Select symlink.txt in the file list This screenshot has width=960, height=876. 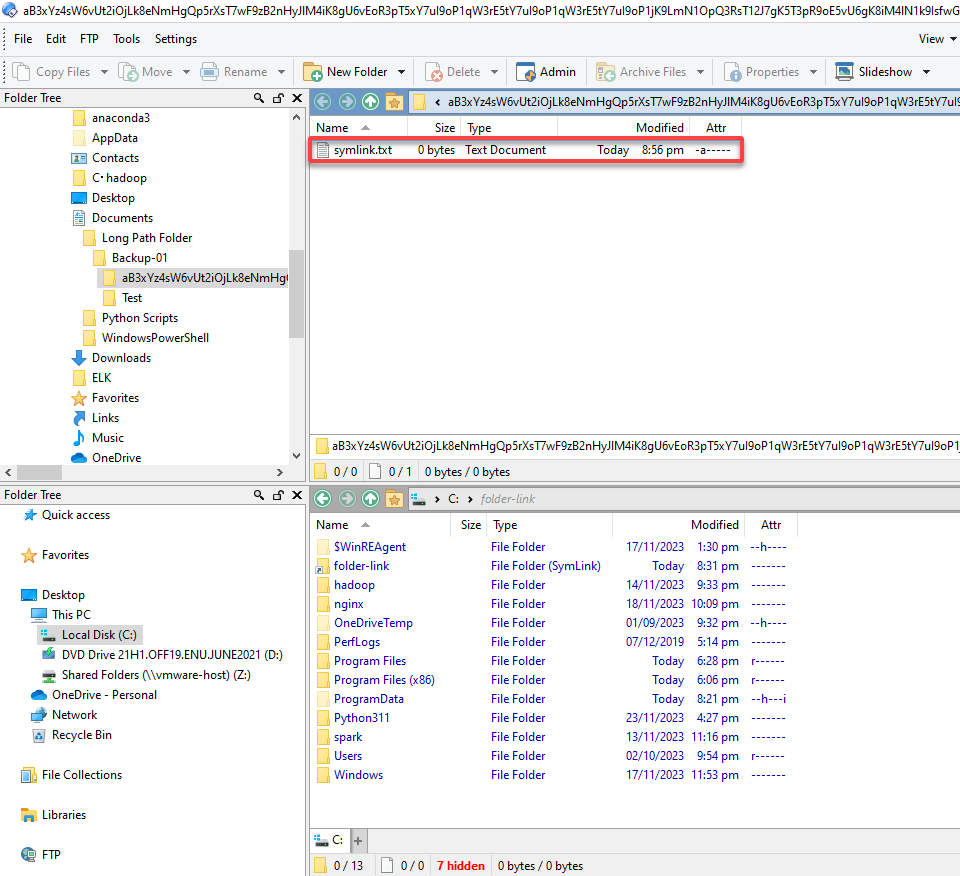coord(526,150)
